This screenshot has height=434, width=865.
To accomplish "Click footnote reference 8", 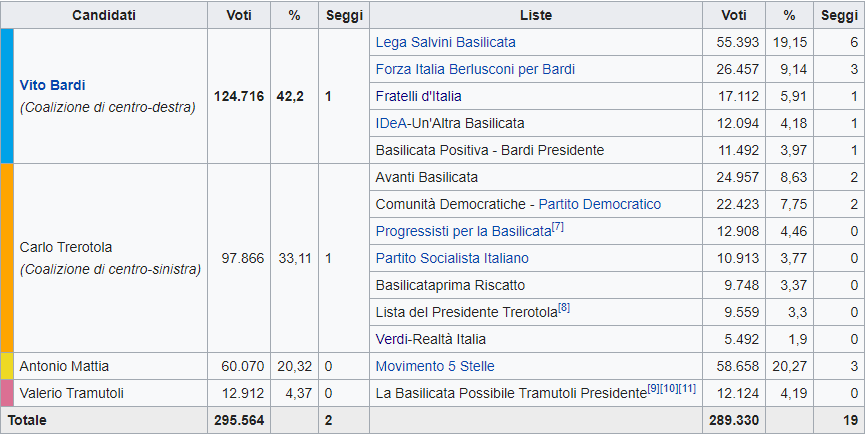I will 564,308.
